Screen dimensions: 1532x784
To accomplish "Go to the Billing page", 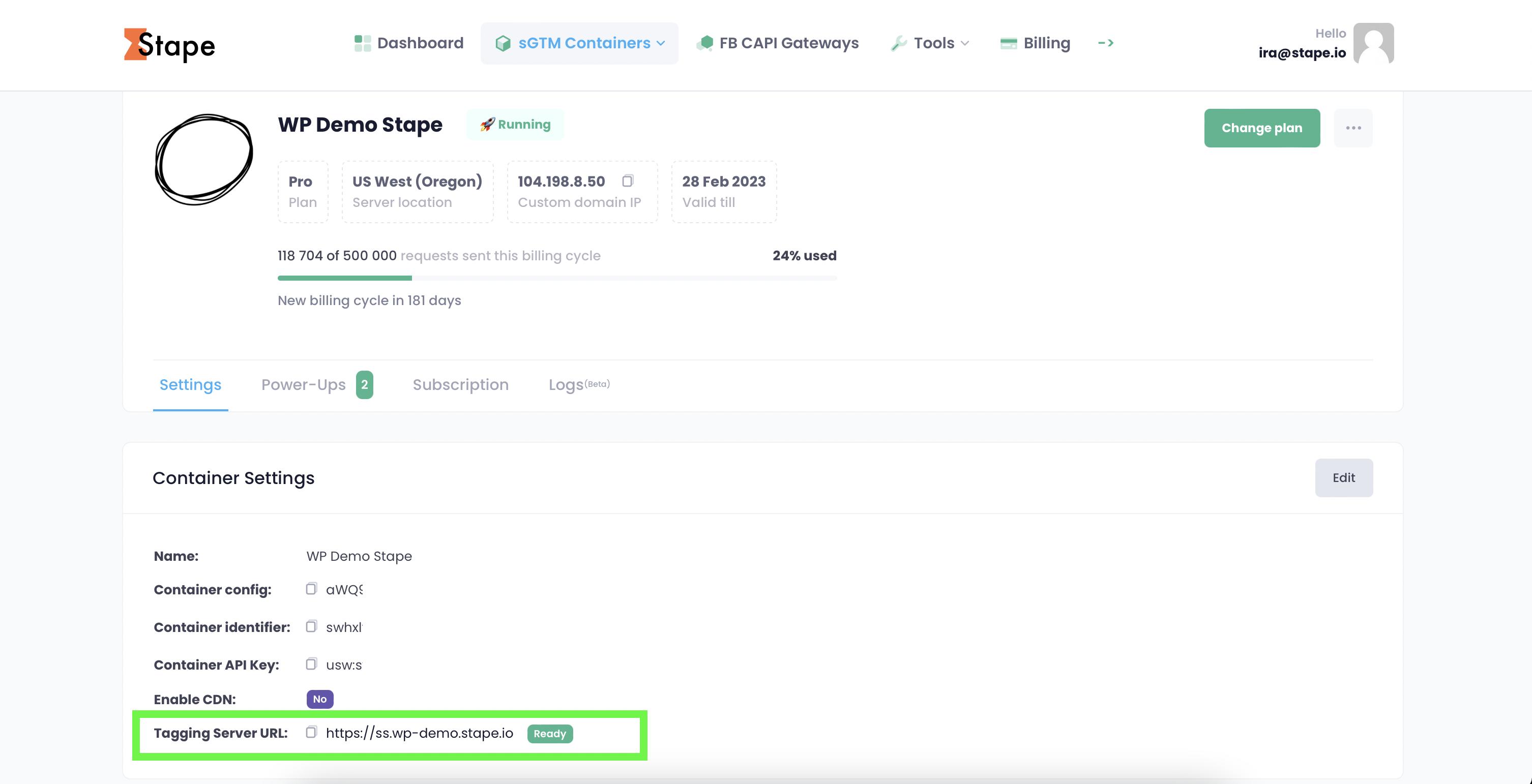I will click(x=1035, y=43).
